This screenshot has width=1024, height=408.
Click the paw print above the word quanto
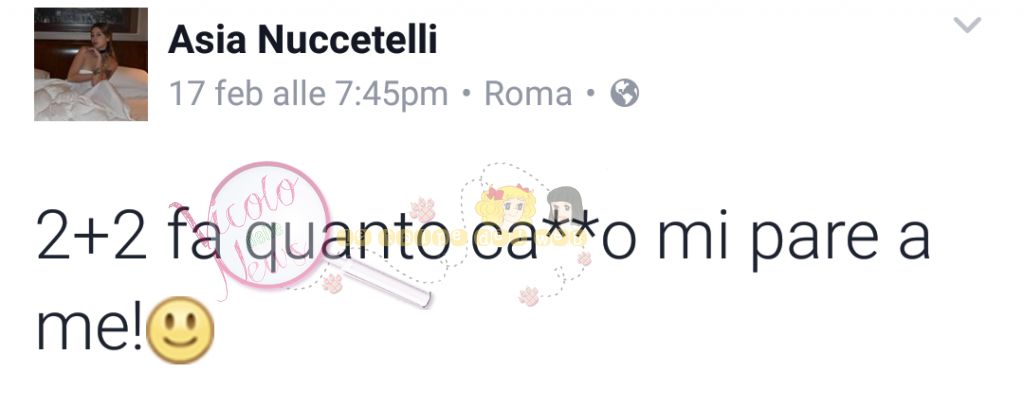pyautogui.click(x=423, y=211)
